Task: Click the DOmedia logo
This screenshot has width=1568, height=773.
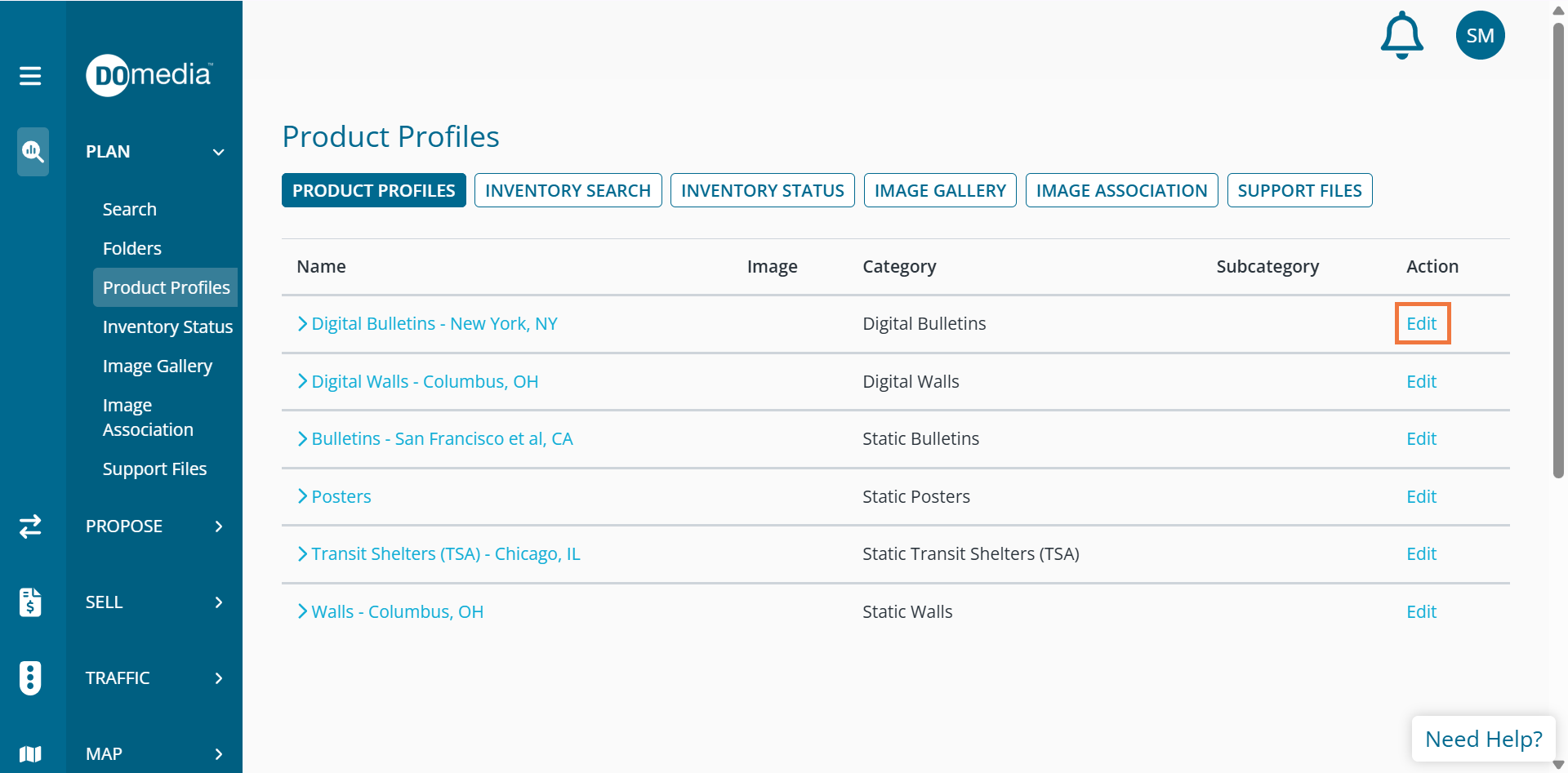Action: point(149,75)
